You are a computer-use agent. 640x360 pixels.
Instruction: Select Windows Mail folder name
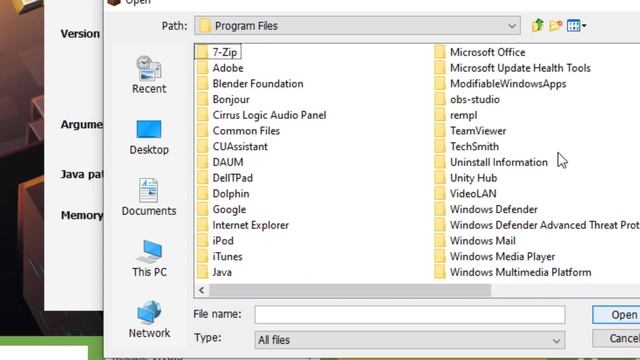pos(483,241)
